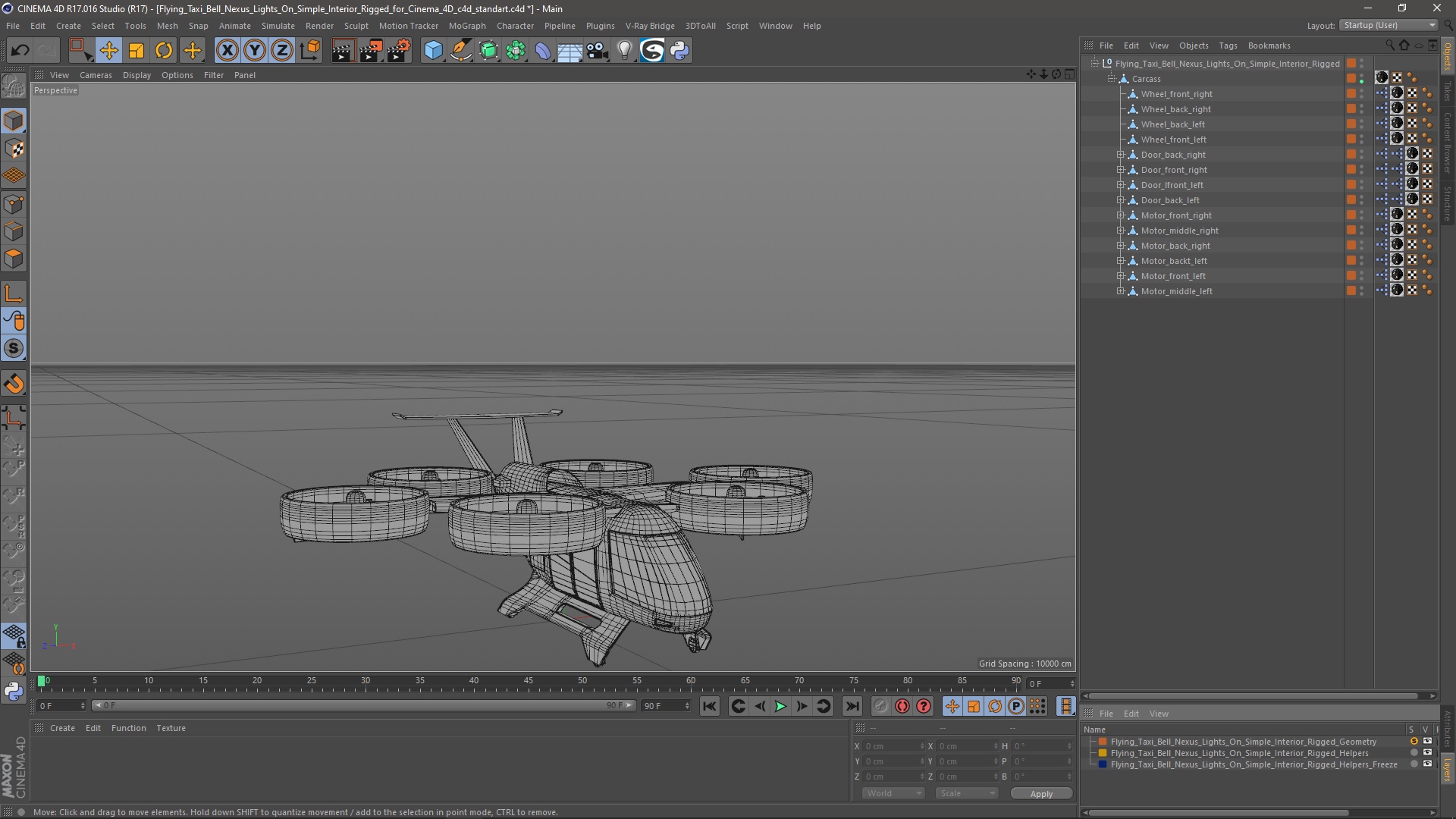Open the World coordinate dropdown
The height and width of the screenshot is (819, 1456).
pyautogui.click(x=893, y=793)
